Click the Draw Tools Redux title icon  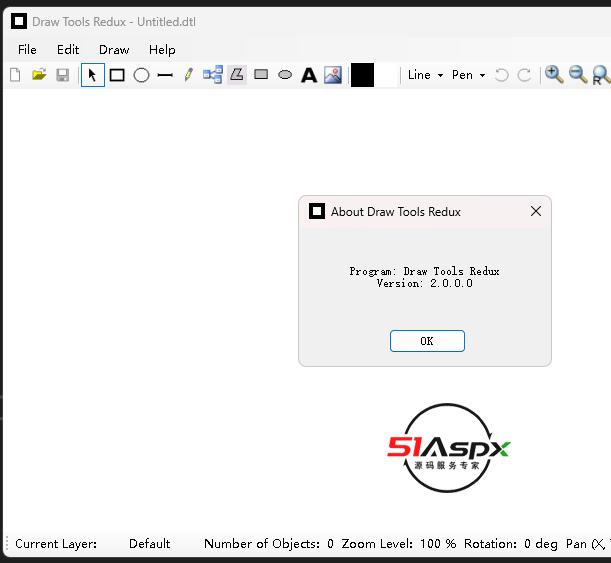(19, 21)
